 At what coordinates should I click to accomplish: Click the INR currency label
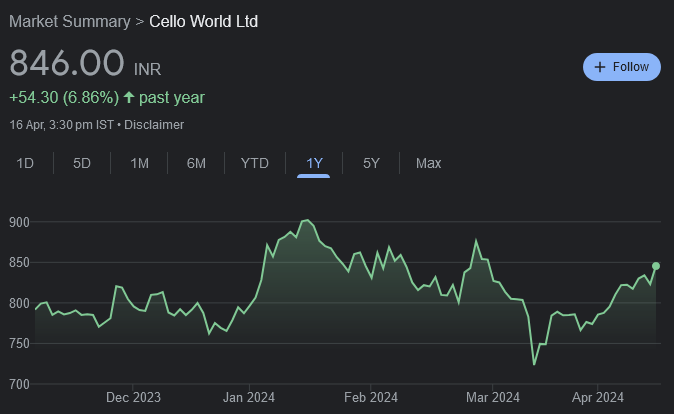(147, 69)
